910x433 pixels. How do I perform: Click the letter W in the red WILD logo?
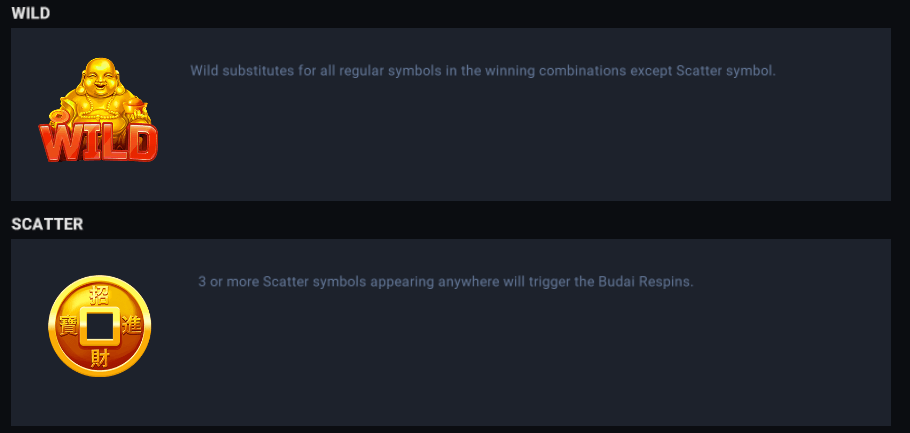58,142
